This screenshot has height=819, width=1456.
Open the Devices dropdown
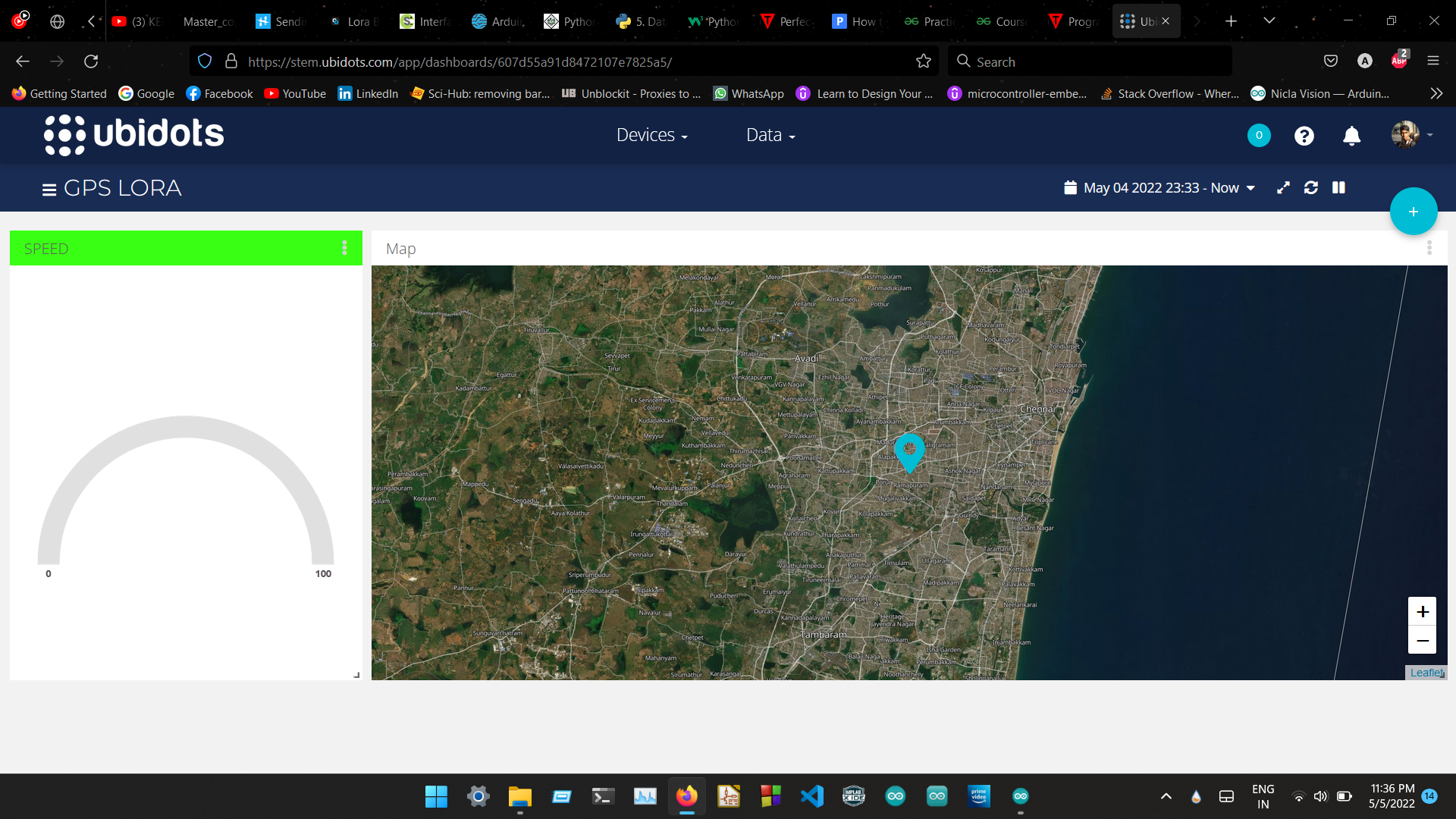[651, 135]
